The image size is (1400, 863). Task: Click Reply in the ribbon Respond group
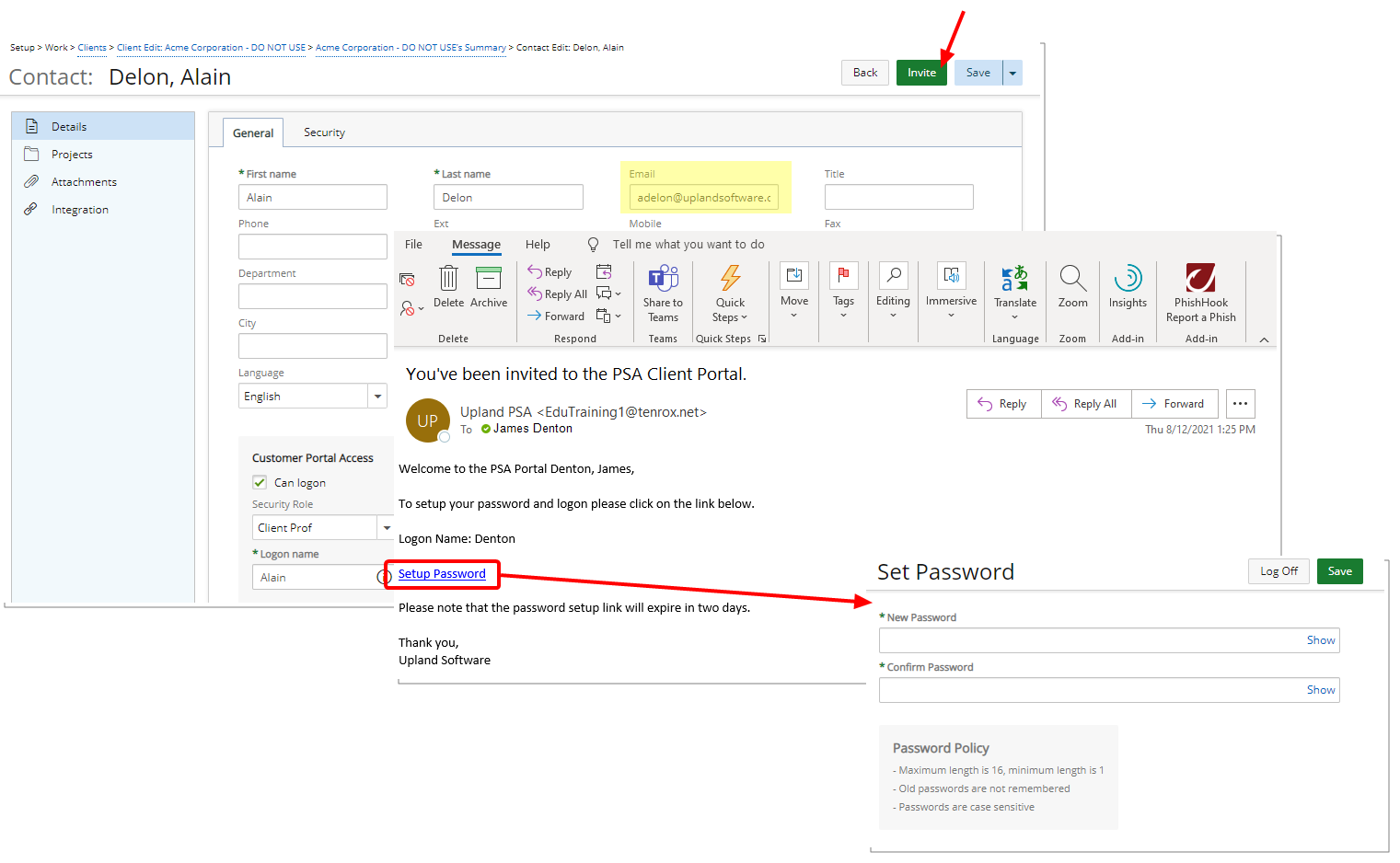(550, 271)
